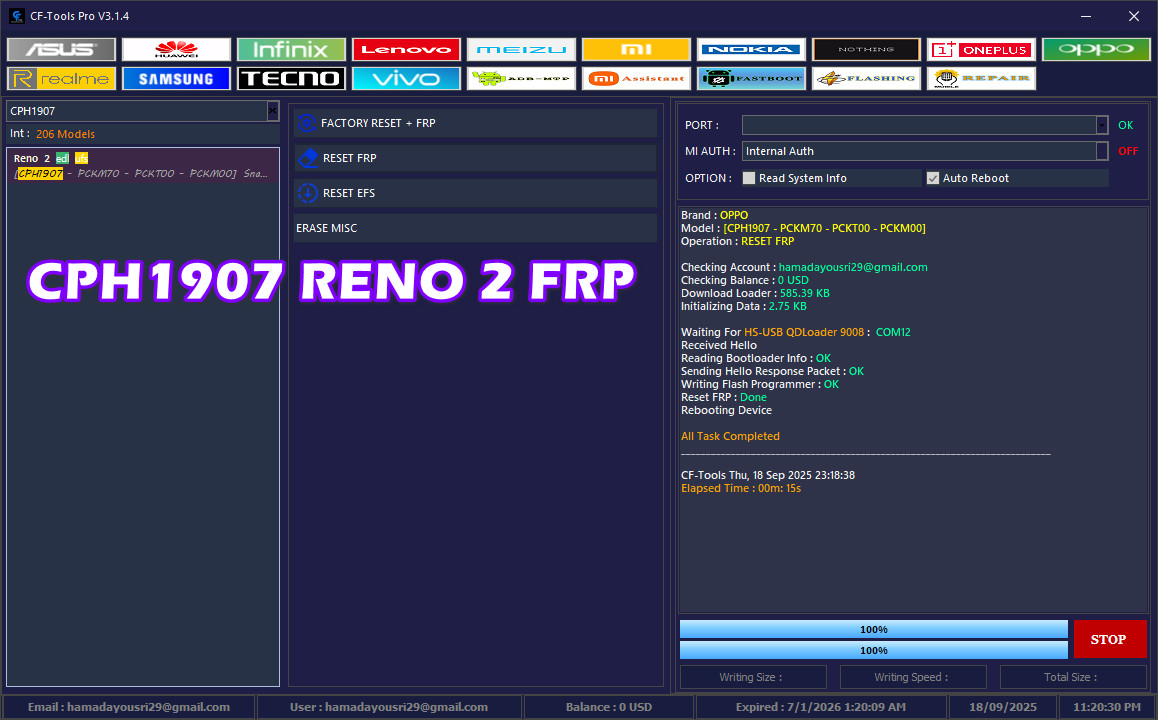Run the Factory Reset + FRP operation

coord(476,123)
